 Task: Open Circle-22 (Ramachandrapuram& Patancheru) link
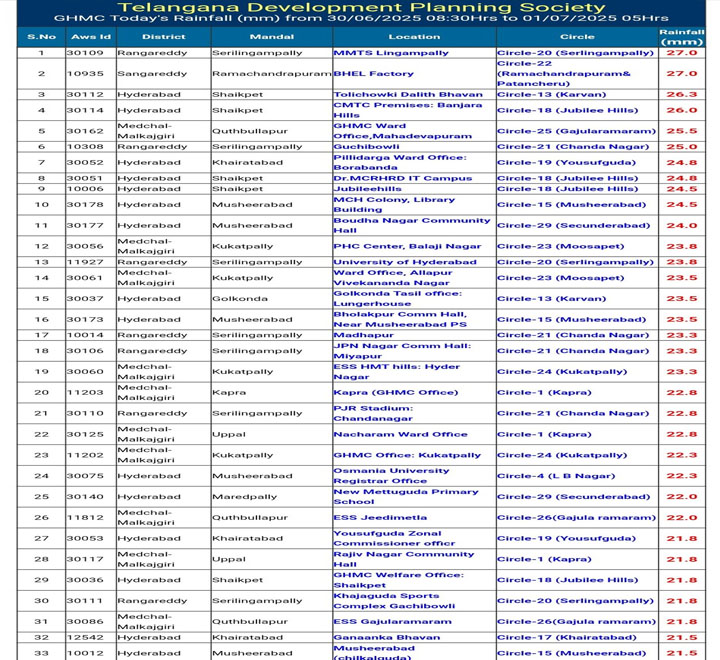(564, 73)
